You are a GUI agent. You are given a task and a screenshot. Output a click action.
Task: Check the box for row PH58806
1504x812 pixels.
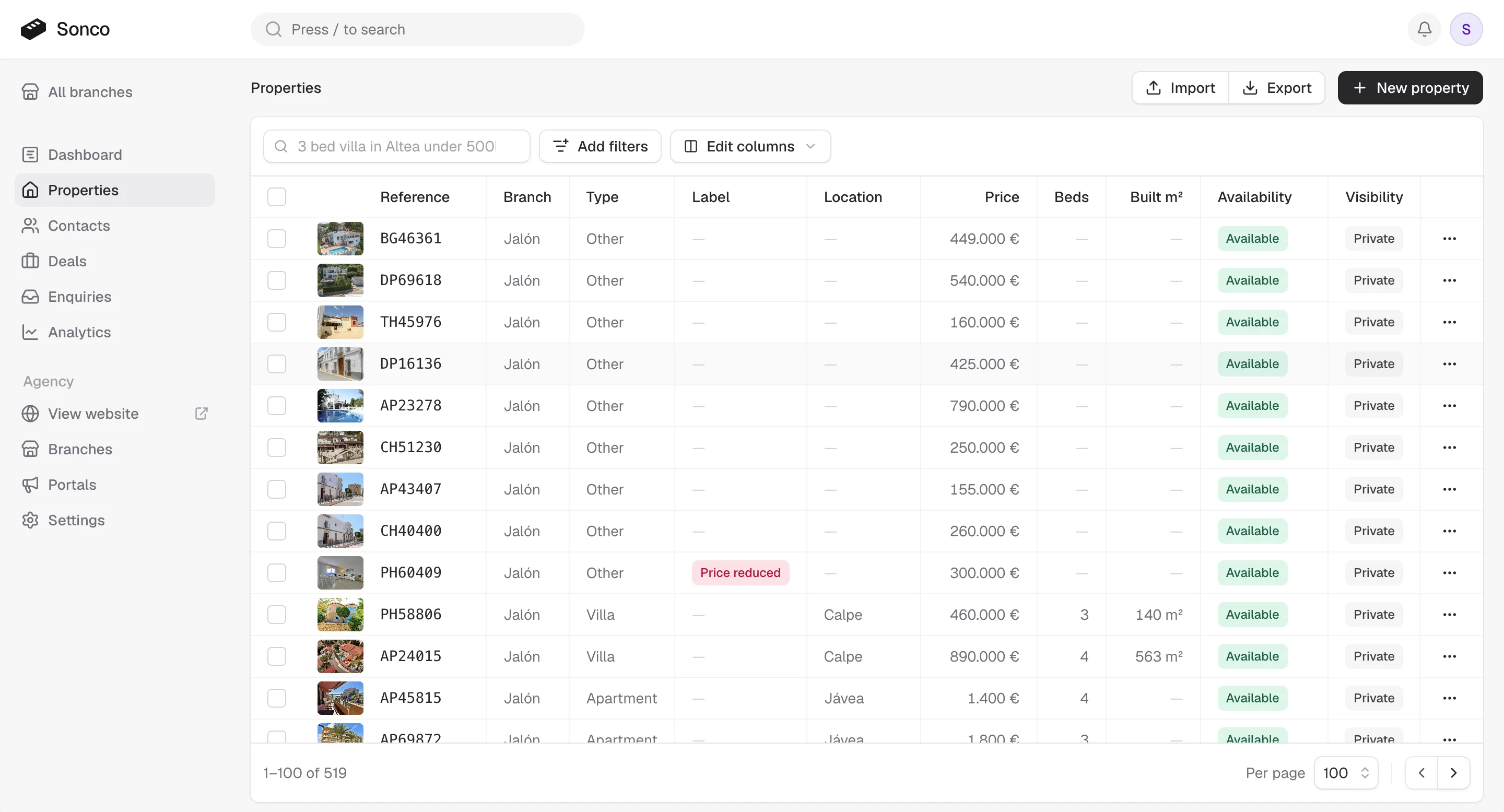pos(277,615)
